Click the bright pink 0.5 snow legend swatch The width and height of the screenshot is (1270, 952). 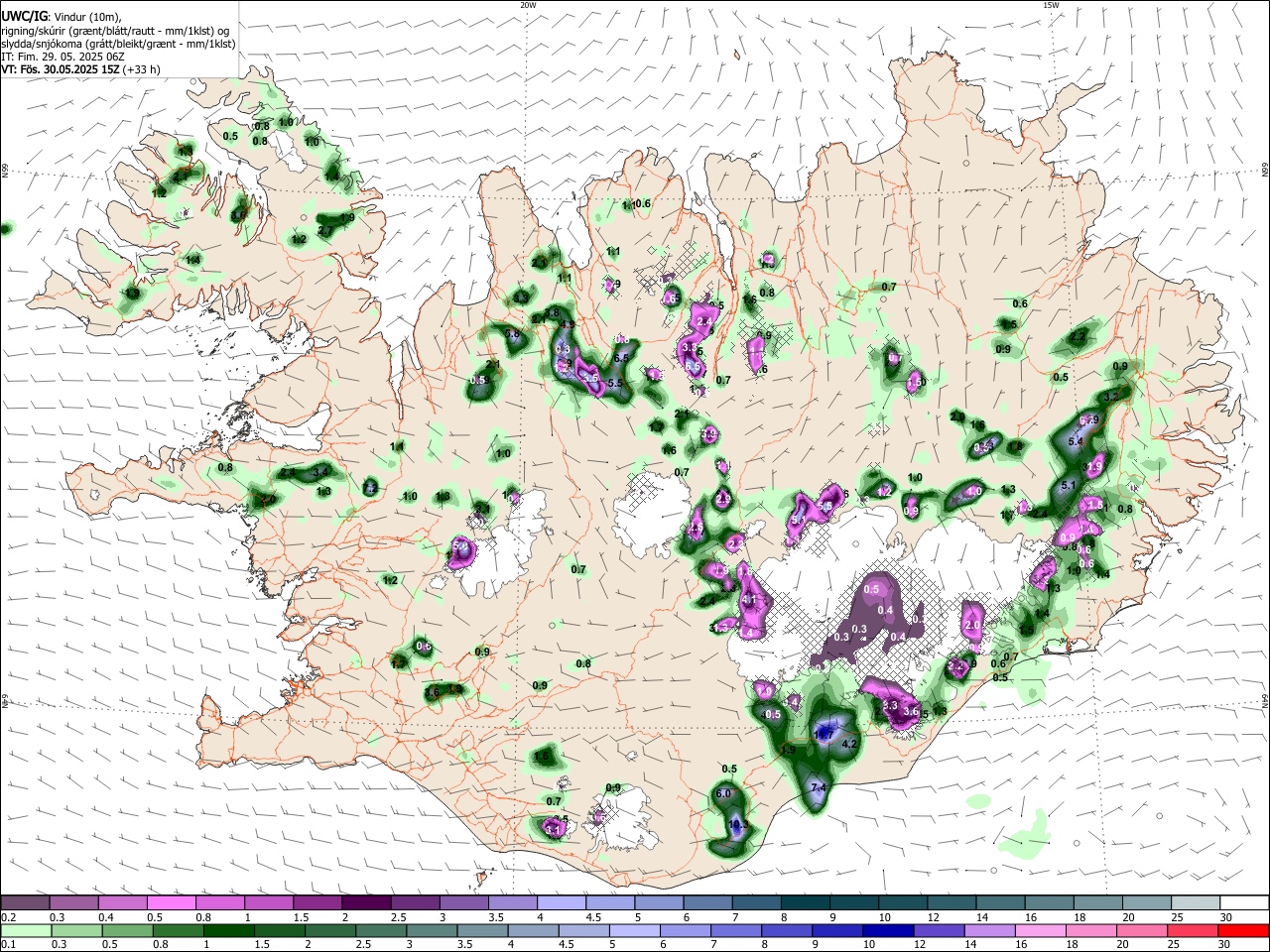pyautogui.click(x=172, y=903)
